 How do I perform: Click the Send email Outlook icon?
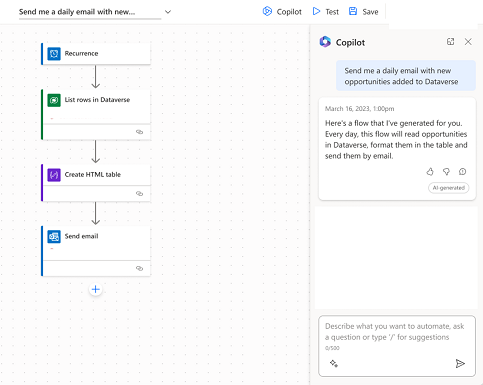54,236
